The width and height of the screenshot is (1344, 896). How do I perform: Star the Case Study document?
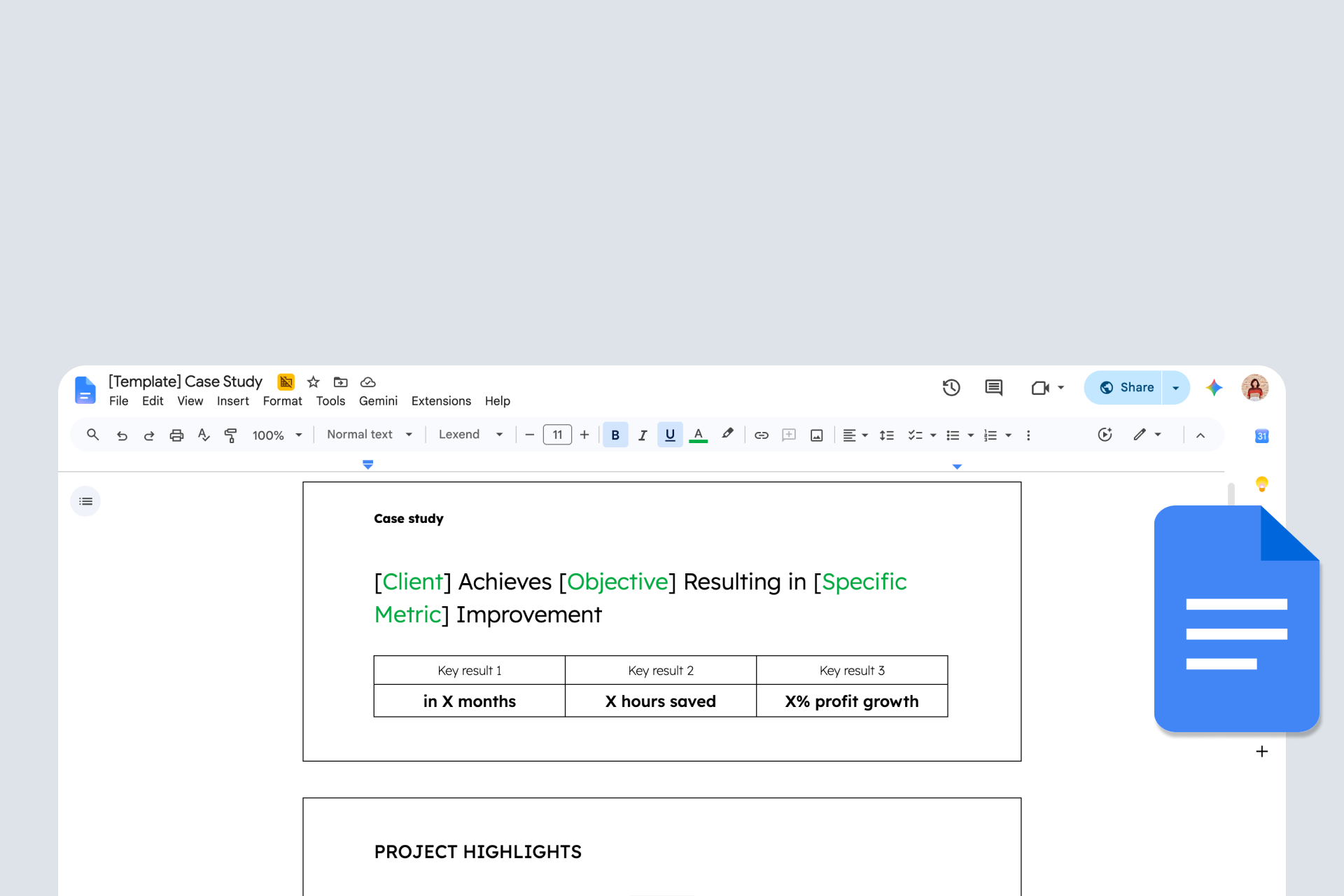tap(313, 381)
